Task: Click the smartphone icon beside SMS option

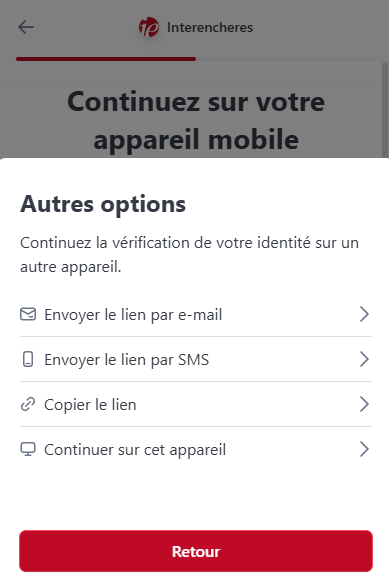Action: pos(28,359)
